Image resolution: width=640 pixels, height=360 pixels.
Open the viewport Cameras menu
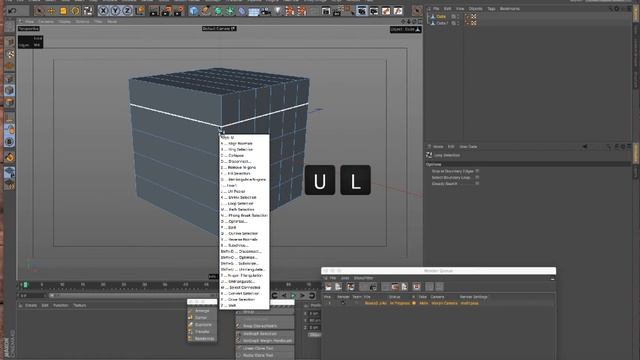[x=46, y=22]
